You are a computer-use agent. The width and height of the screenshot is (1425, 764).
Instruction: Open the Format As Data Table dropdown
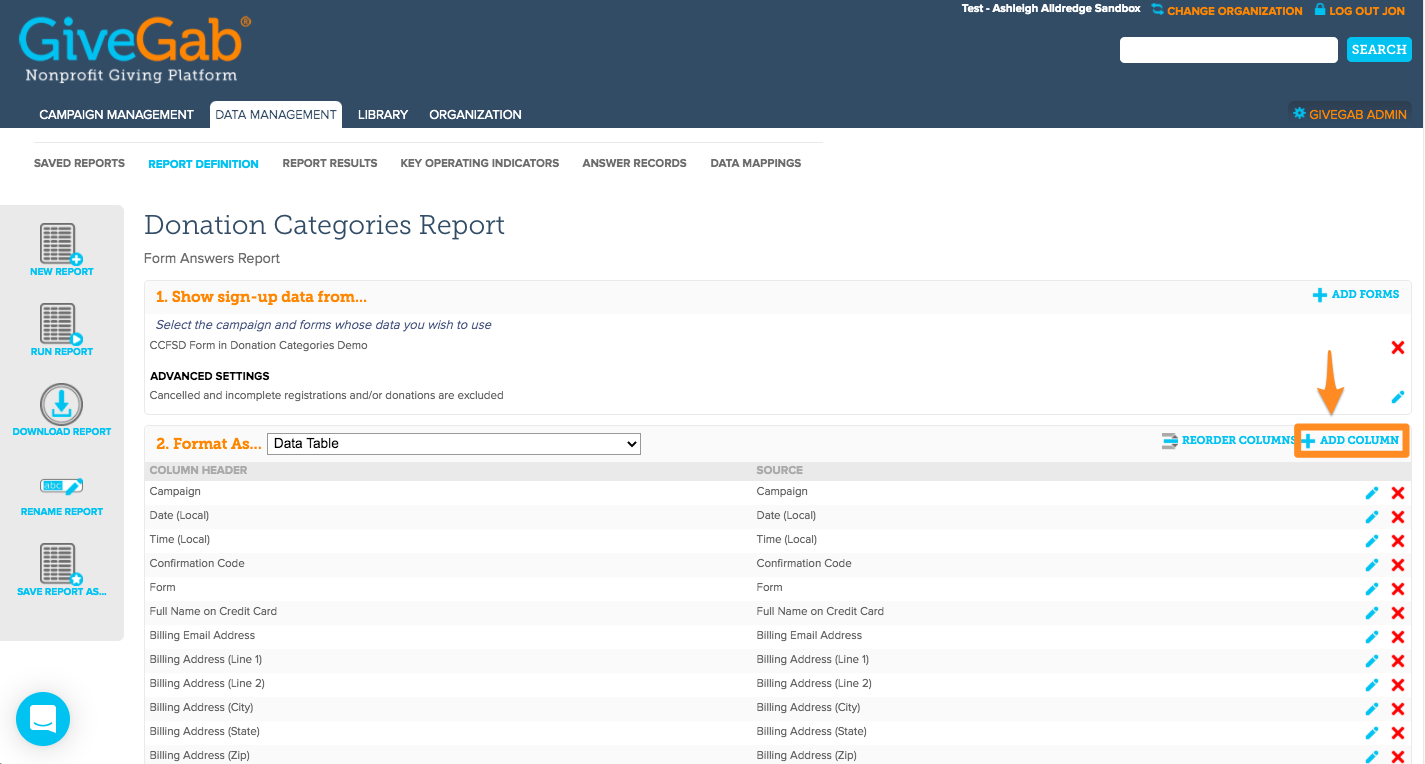click(454, 443)
